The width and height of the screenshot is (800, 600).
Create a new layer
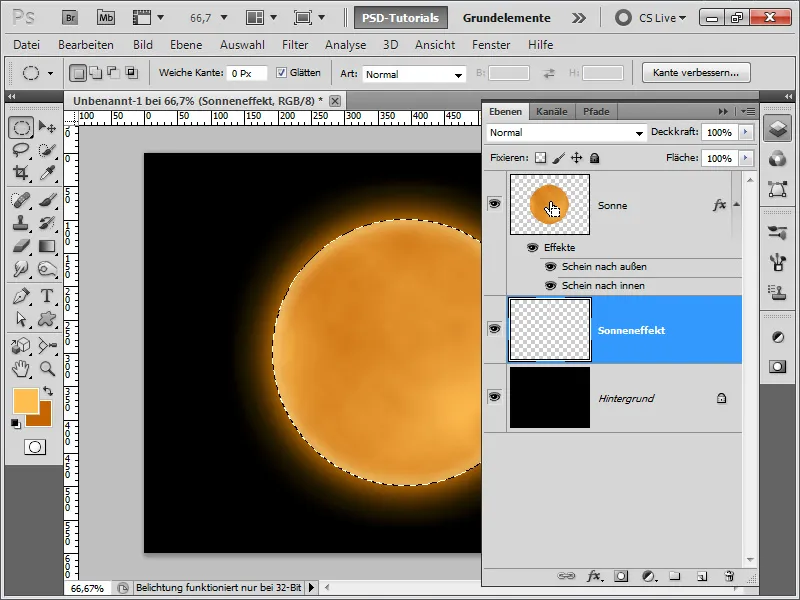point(702,576)
